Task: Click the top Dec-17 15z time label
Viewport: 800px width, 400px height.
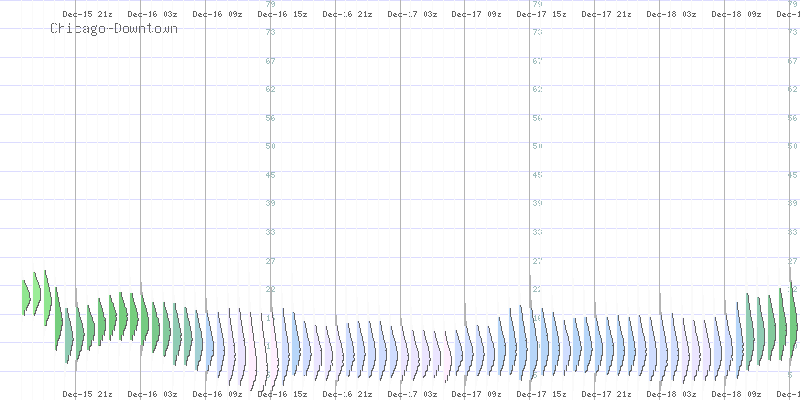Action: pyautogui.click(x=540, y=15)
